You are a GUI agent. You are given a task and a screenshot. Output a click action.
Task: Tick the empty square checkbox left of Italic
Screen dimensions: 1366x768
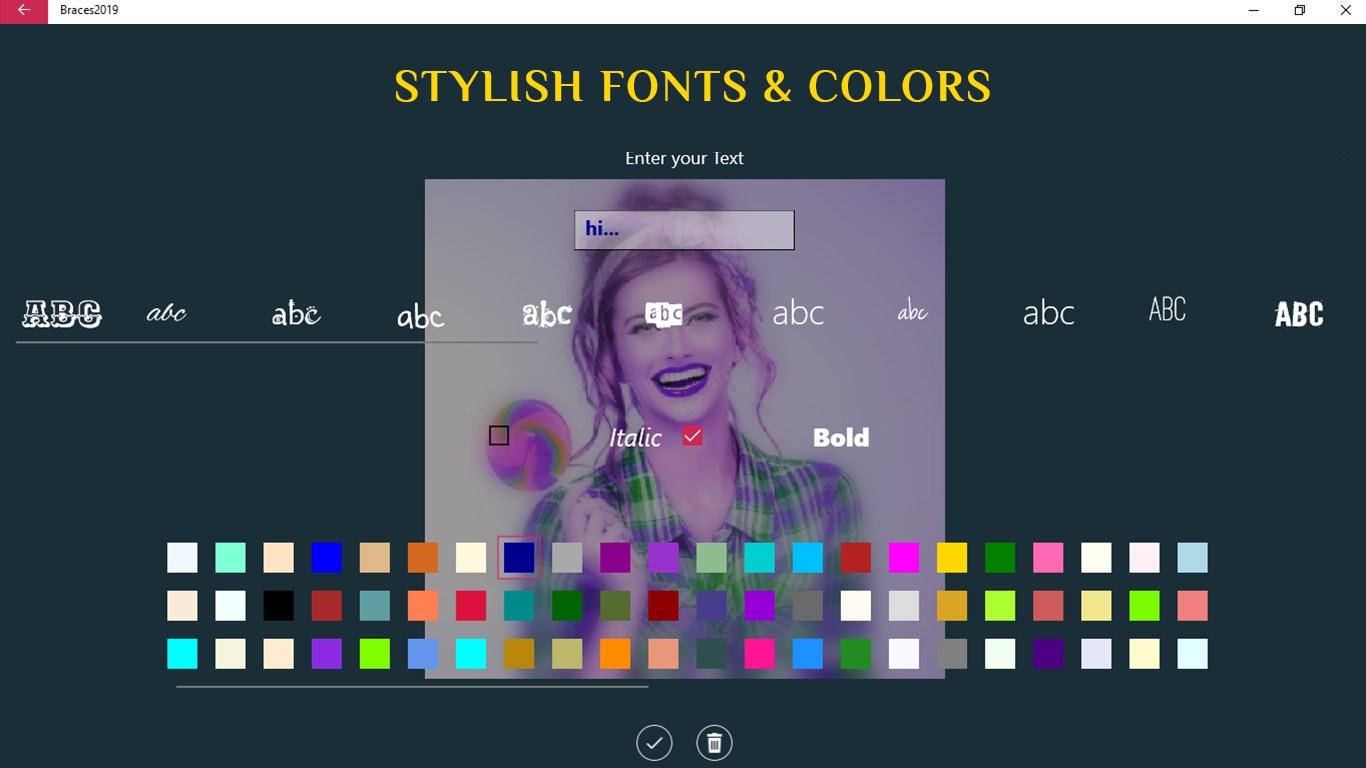(499, 436)
